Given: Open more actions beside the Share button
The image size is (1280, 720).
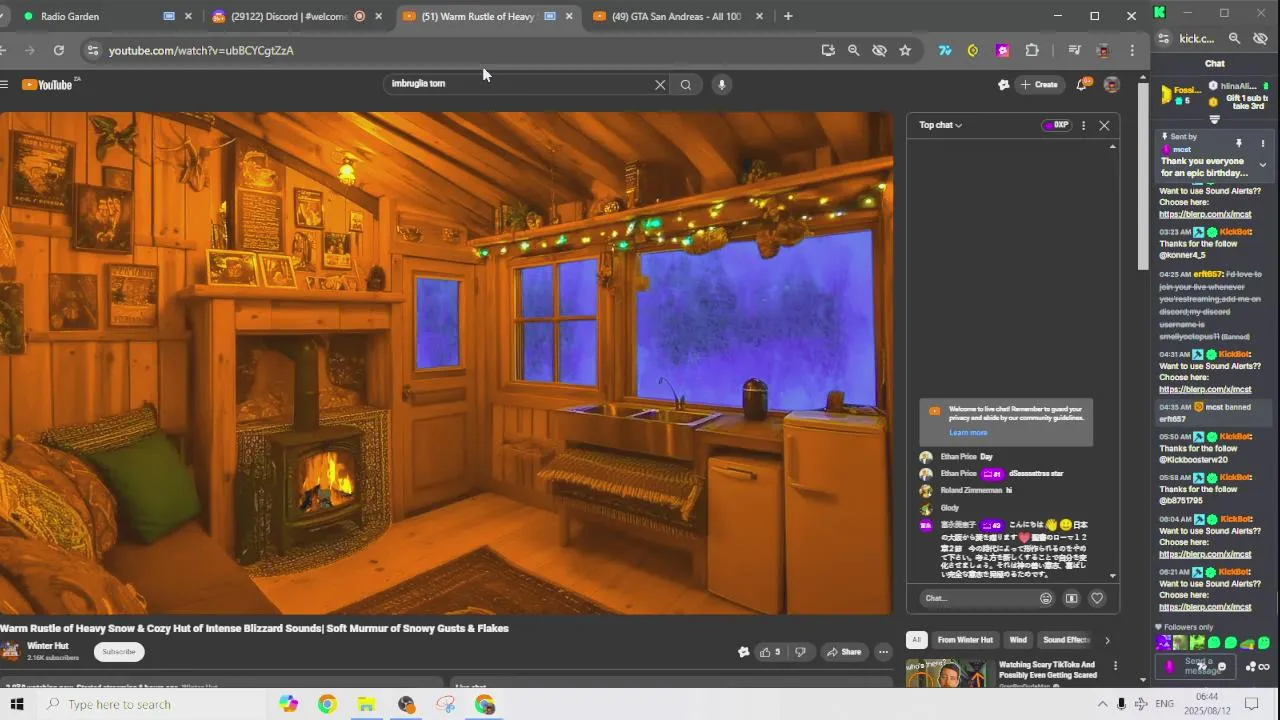Looking at the screenshot, I should (883, 652).
